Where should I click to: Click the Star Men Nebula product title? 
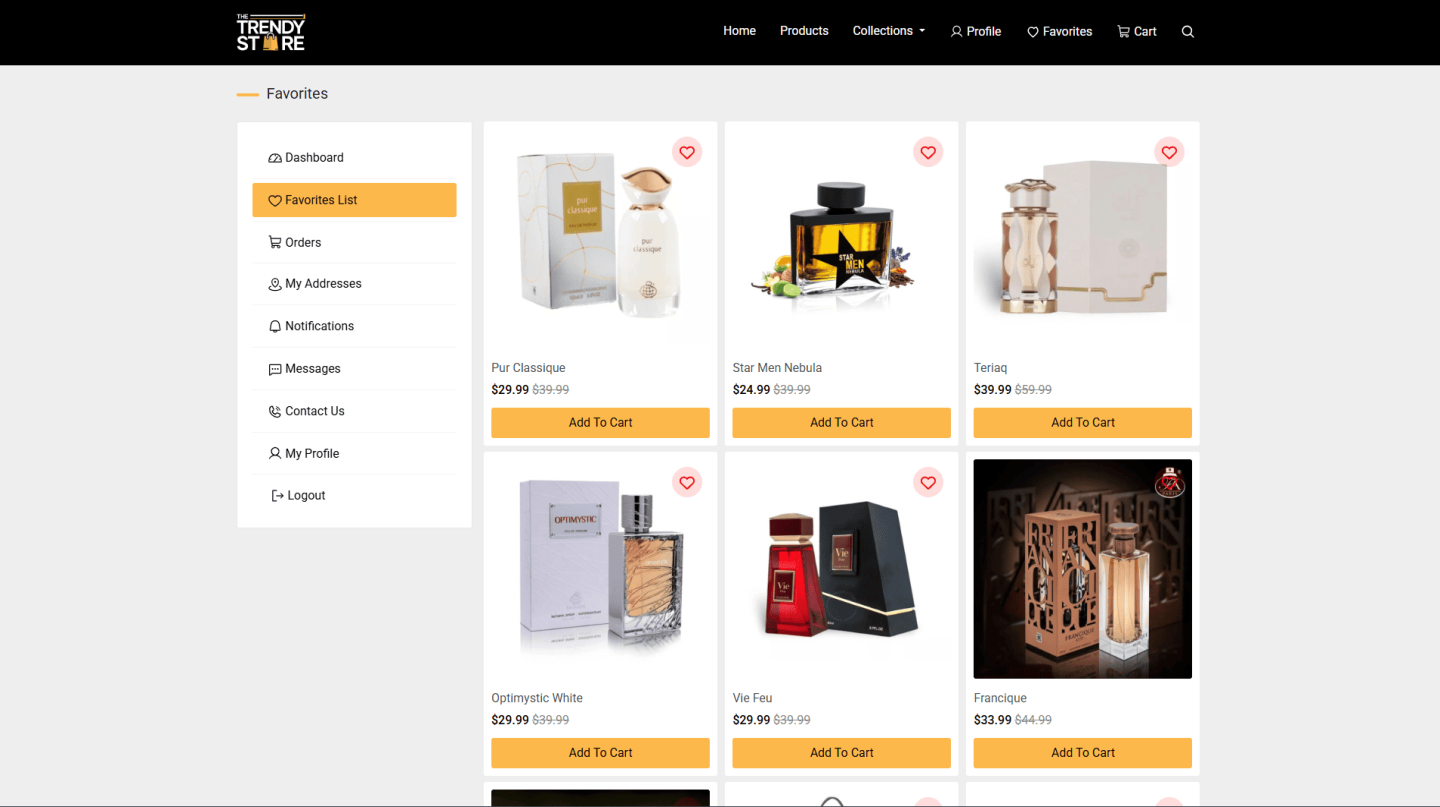point(777,368)
